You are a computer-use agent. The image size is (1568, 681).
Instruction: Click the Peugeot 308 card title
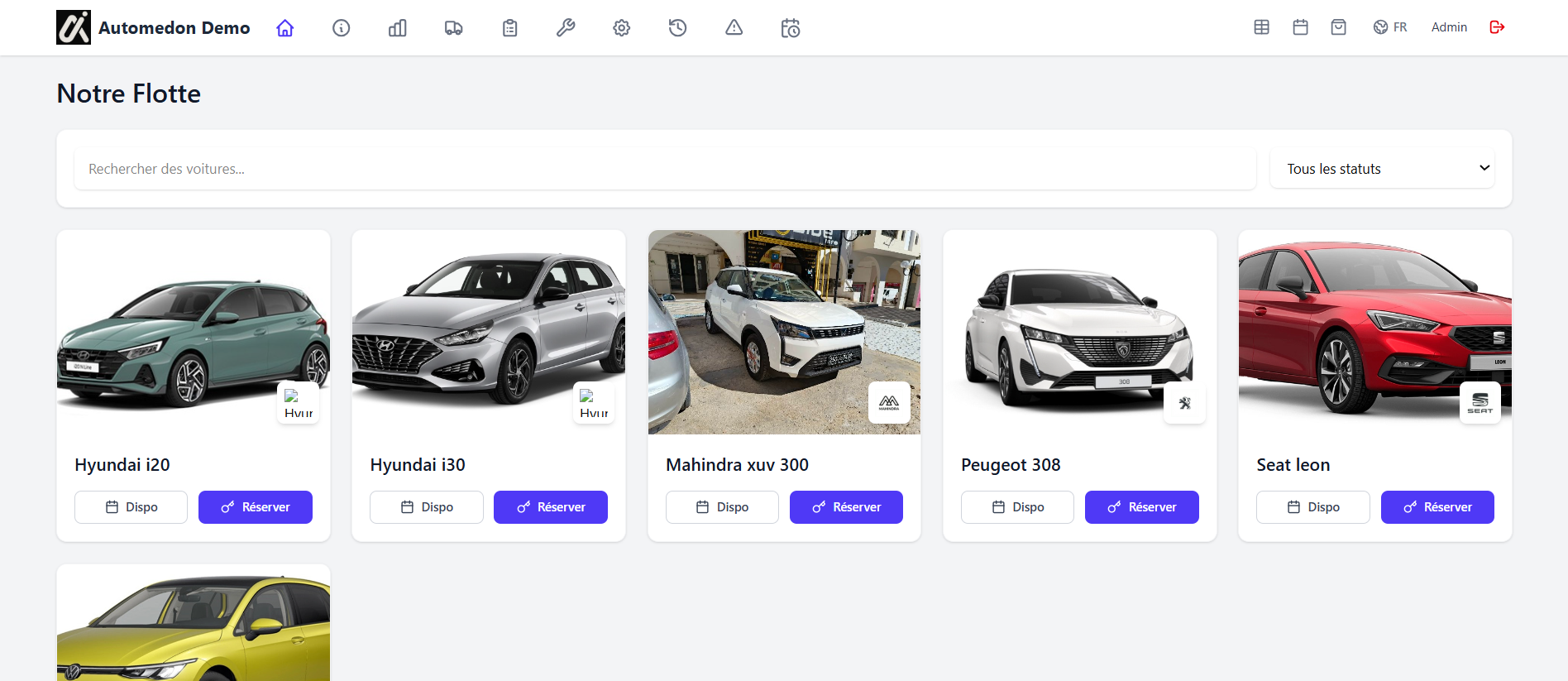(1011, 465)
